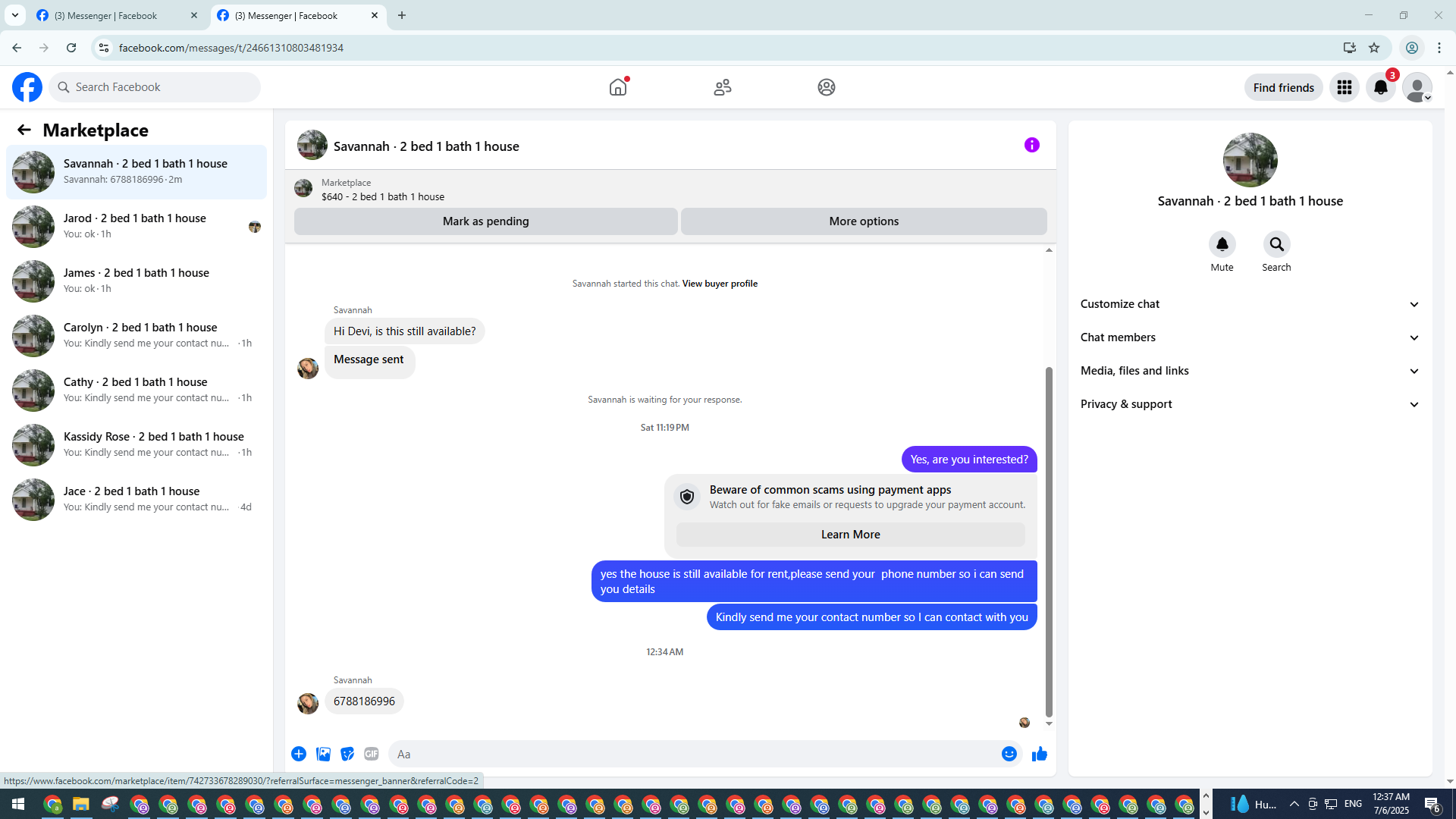Image resolution: width=1456 pixels, height=819 pixels.
Task: Click the GIF picker icon
Action: coord(371,754)
